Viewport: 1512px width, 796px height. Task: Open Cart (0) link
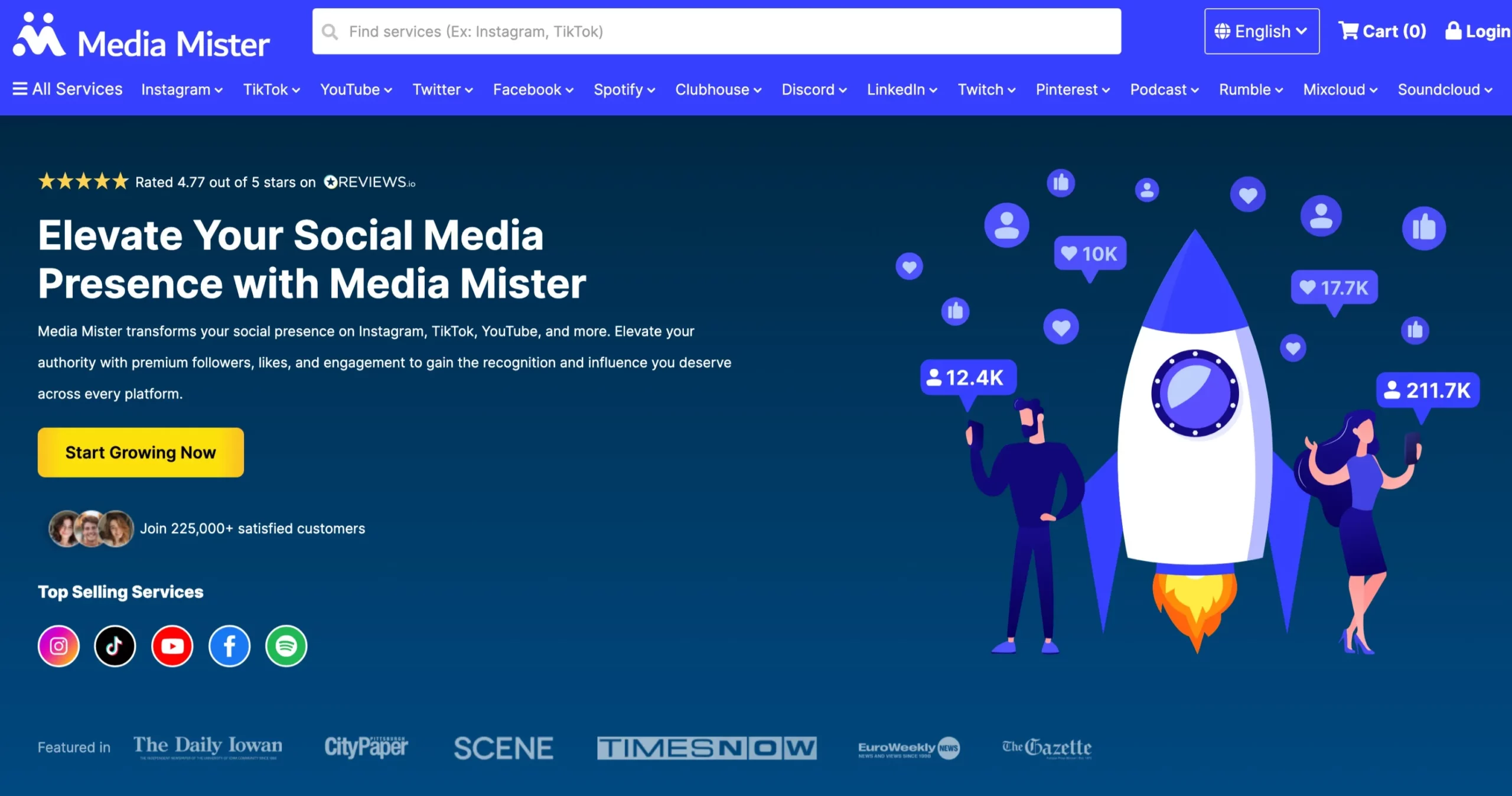click(1382, 31)
